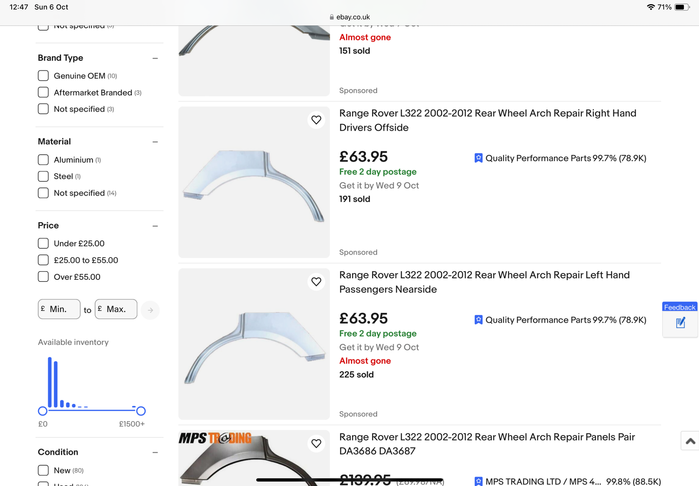Click the 225 sold text
The image size is (699, 486).
[x=357, y=375]
